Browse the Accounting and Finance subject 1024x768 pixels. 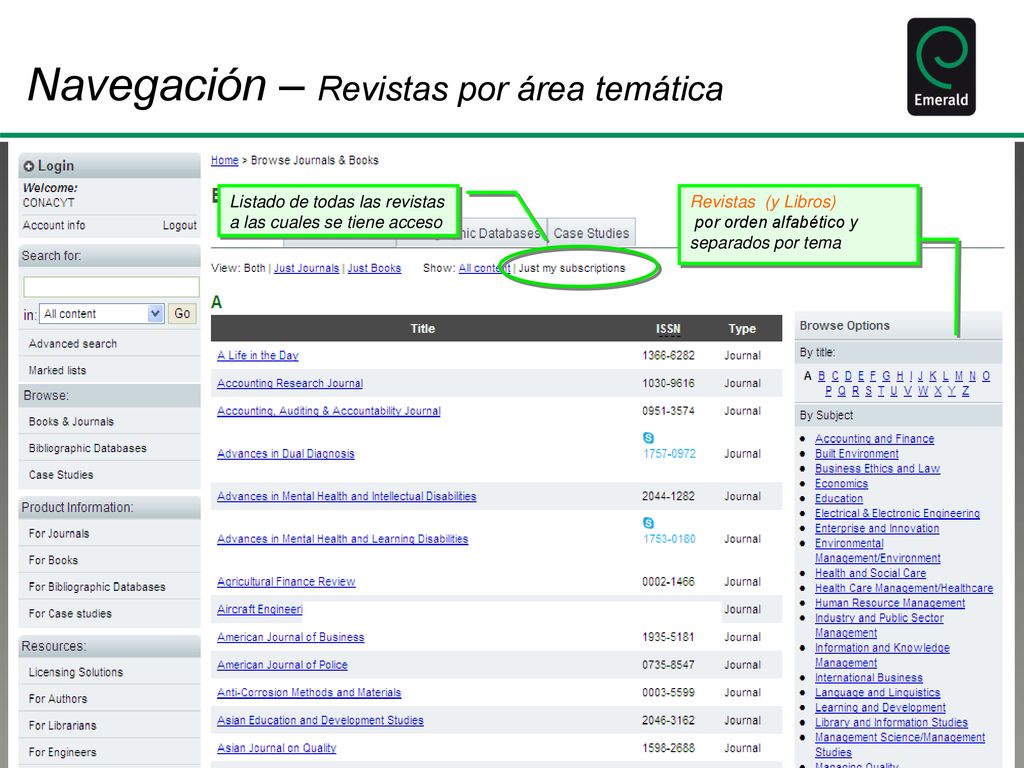(874, 439)
